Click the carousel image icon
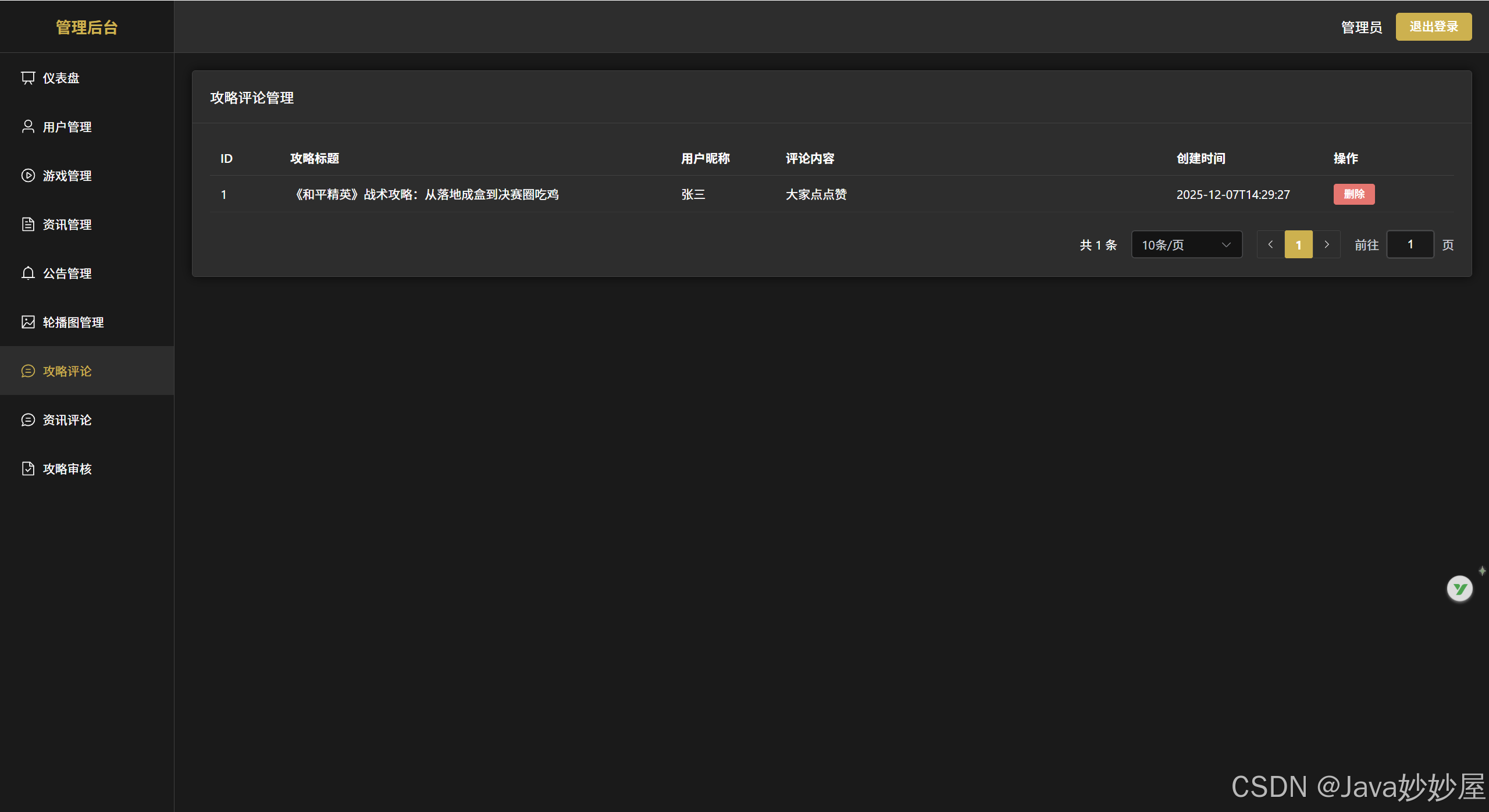 point(28,322)
